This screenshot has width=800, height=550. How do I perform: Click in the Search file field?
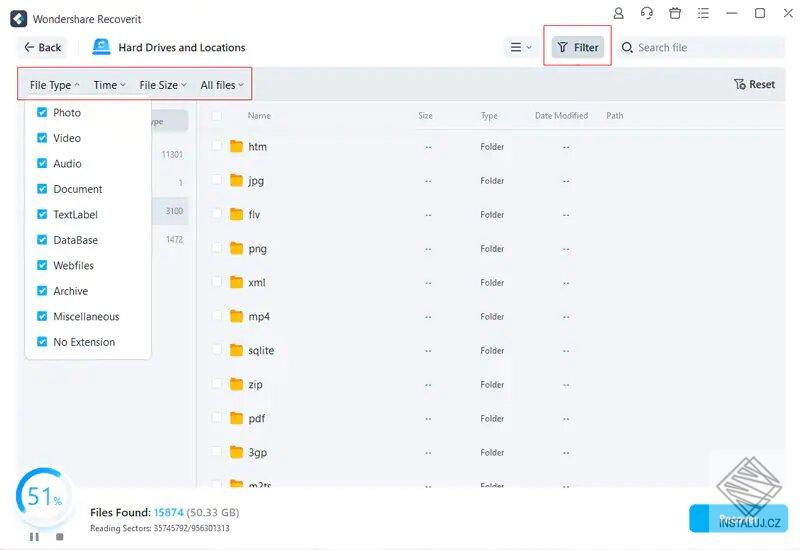coord(702,47)
